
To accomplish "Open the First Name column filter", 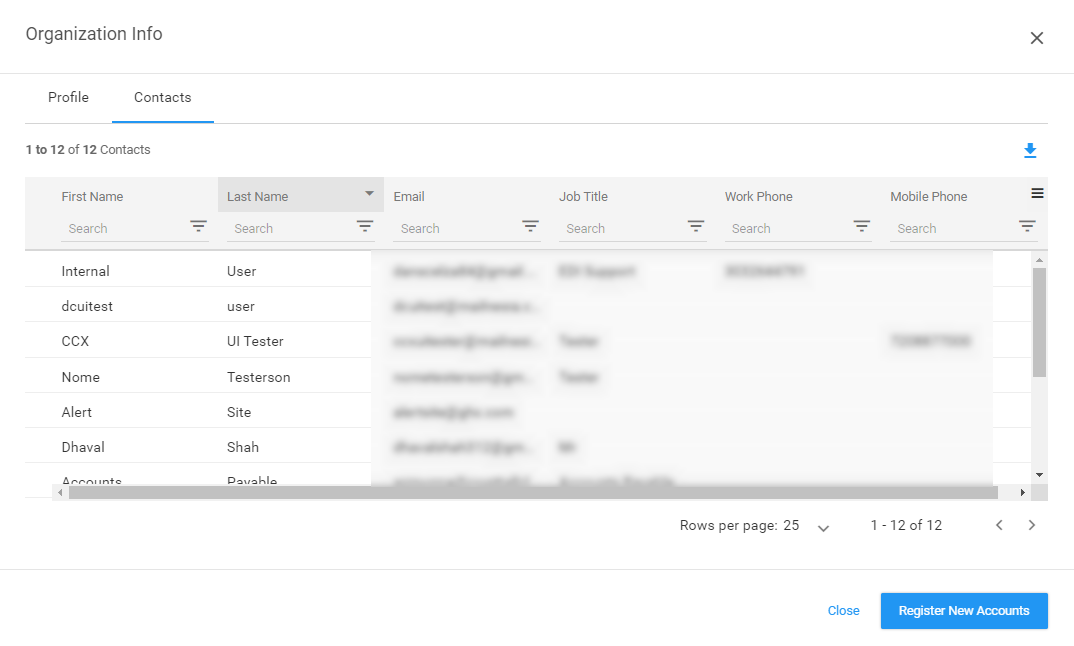I will click(198, 227).
